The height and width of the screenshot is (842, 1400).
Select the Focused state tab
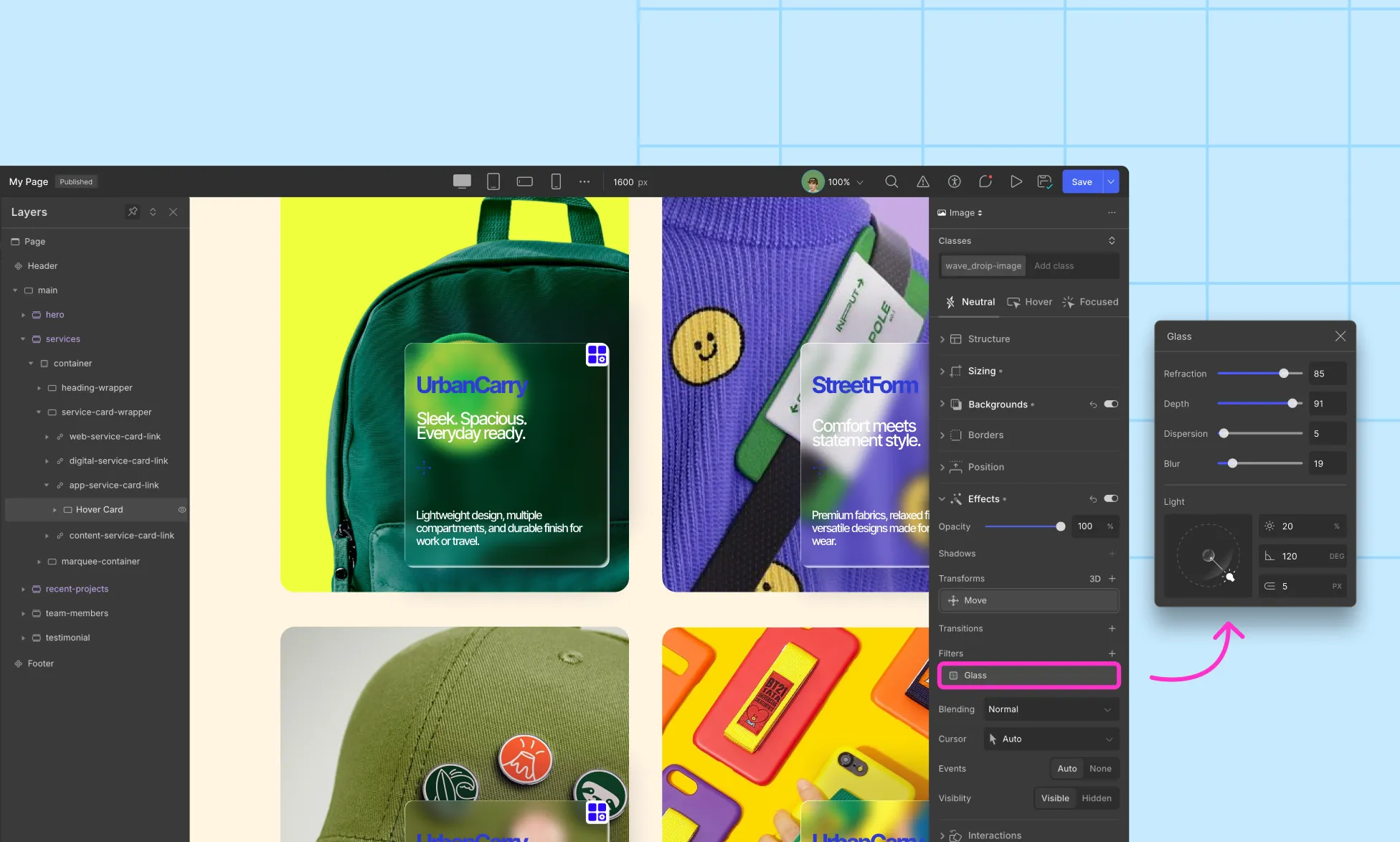[1090, 302]
